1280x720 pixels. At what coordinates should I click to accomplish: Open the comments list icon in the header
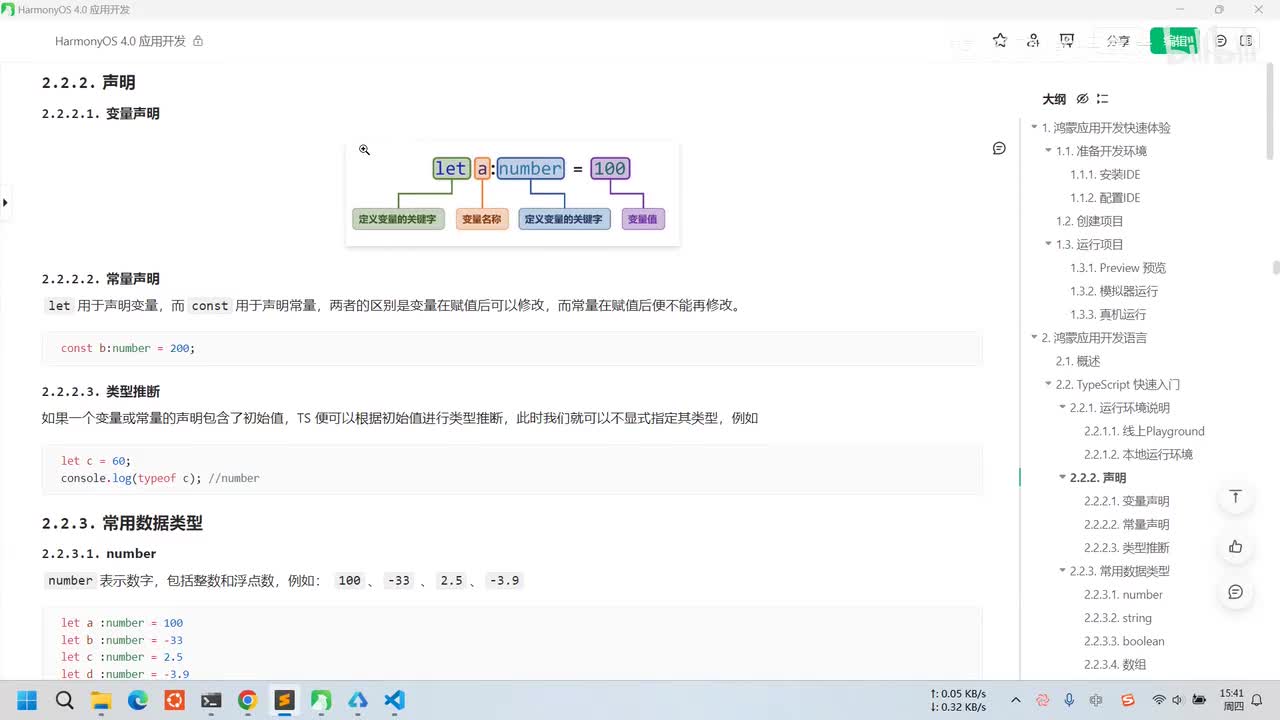(1221, 41)
